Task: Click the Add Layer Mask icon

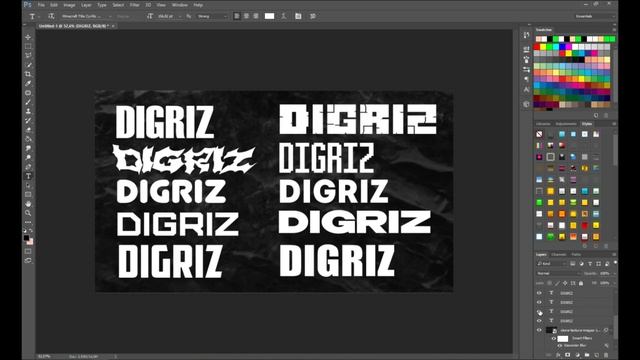Action: point(567,355)
